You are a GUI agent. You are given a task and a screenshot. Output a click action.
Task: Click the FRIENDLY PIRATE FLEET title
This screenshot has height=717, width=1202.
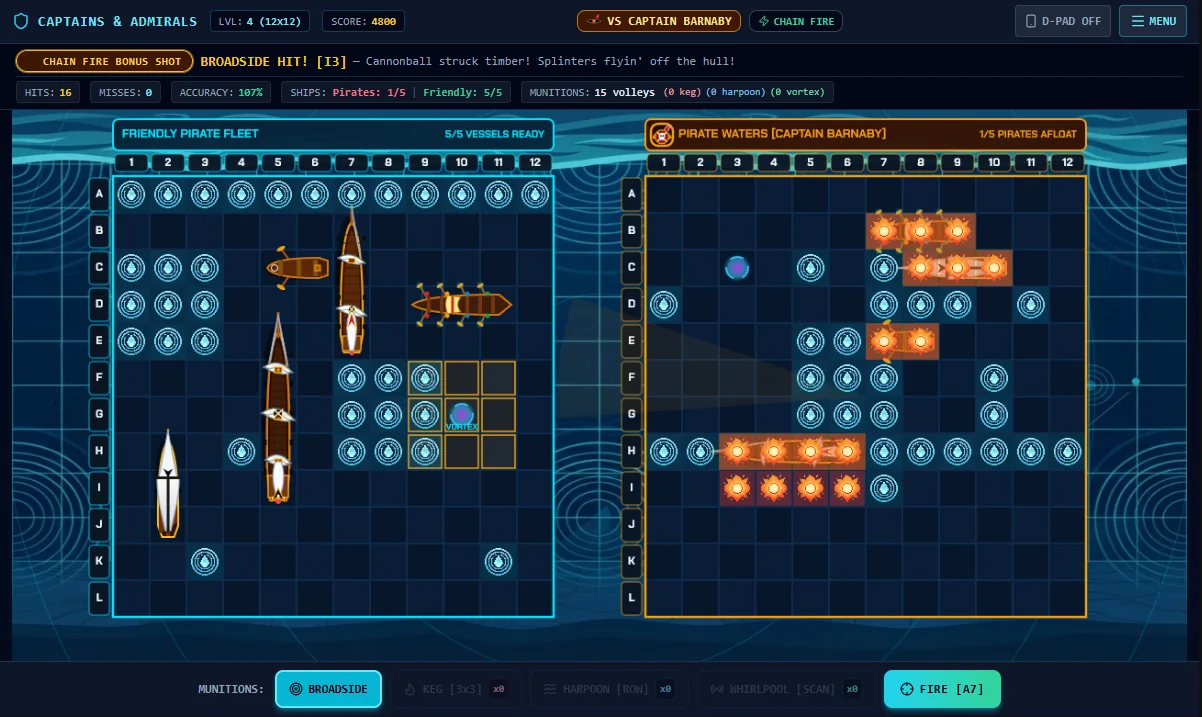point(190,134)
